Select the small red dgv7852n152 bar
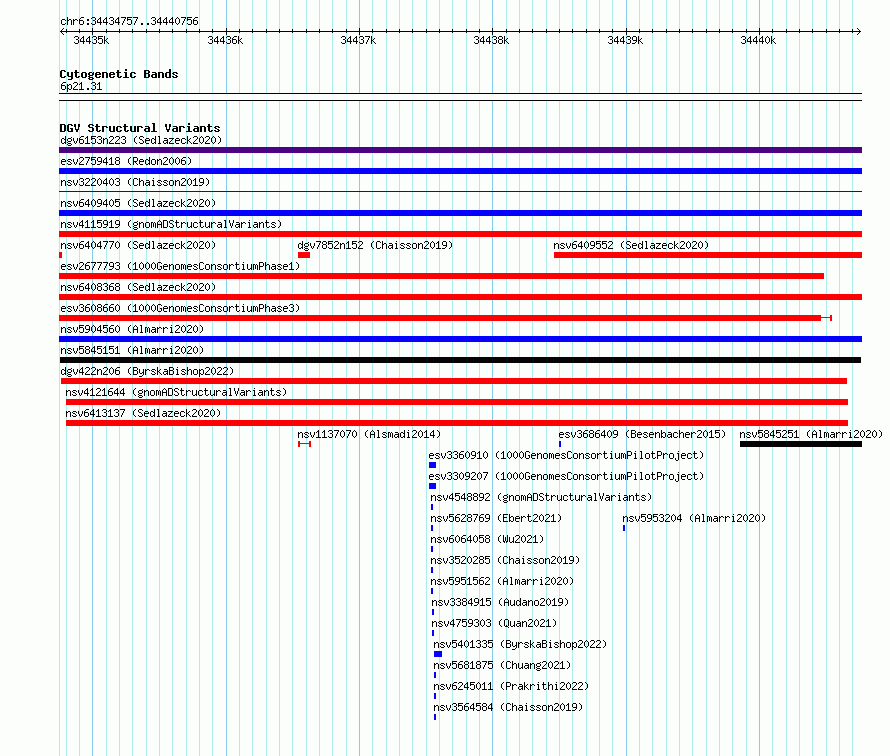The image size is (890, 756). pos(304,255)
